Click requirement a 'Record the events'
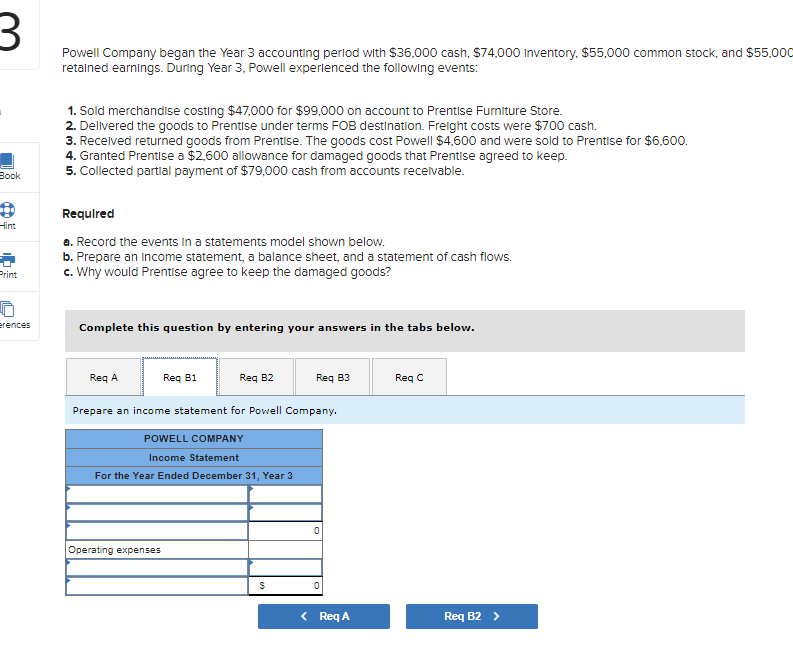This screenshot has height=672, width=793. coord(224,242)
